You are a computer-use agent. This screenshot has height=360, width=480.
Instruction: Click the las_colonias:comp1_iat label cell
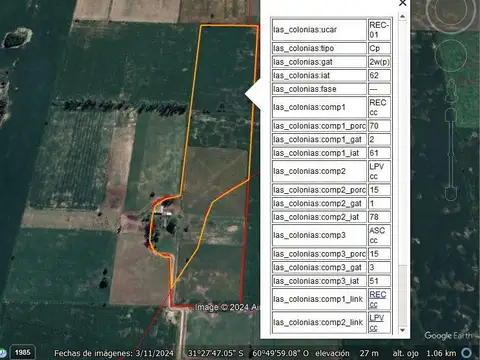point(319,153)
